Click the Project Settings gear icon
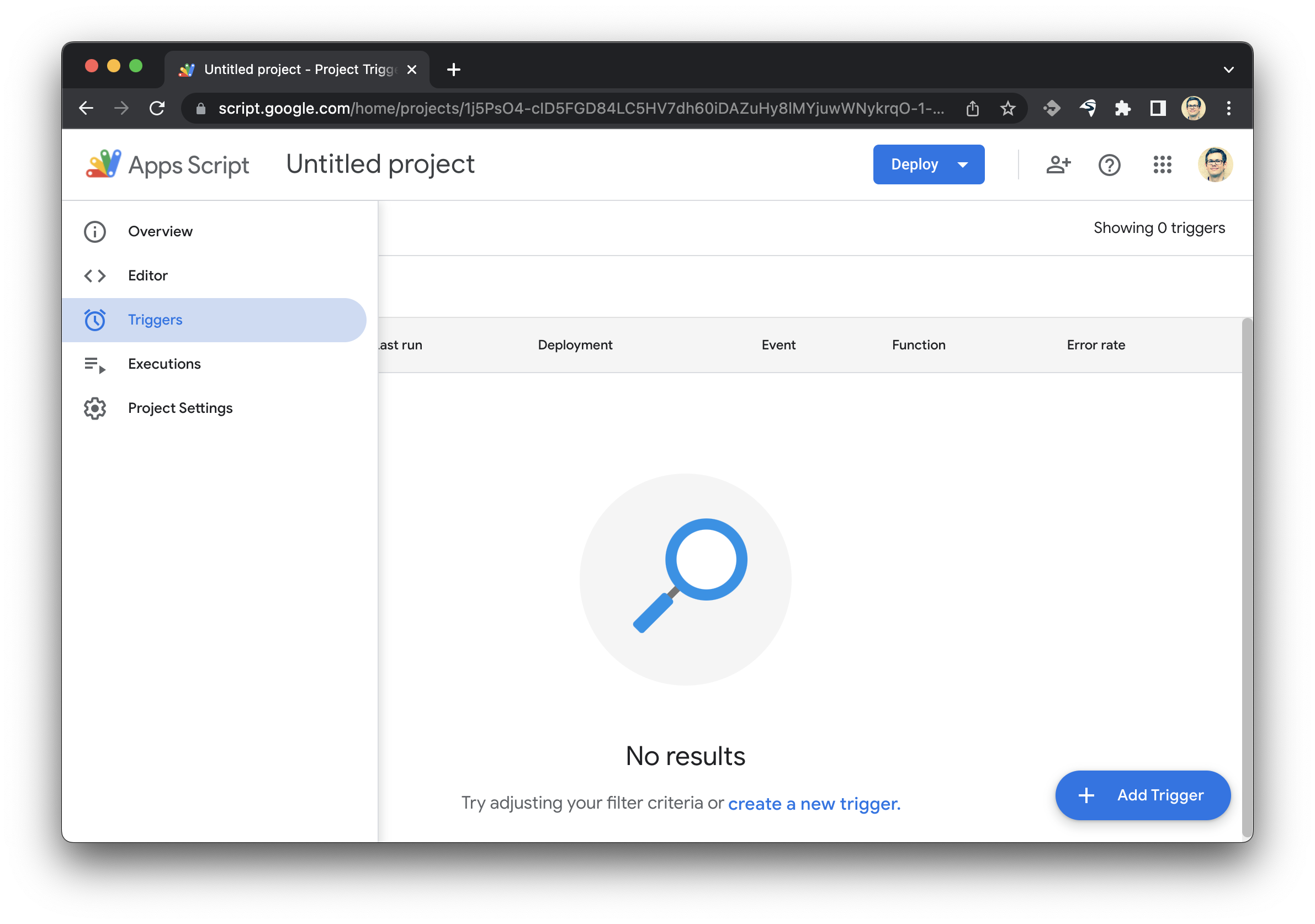Screen dimensions: 1315x924 pyautogui.click(x=96, y=408)
